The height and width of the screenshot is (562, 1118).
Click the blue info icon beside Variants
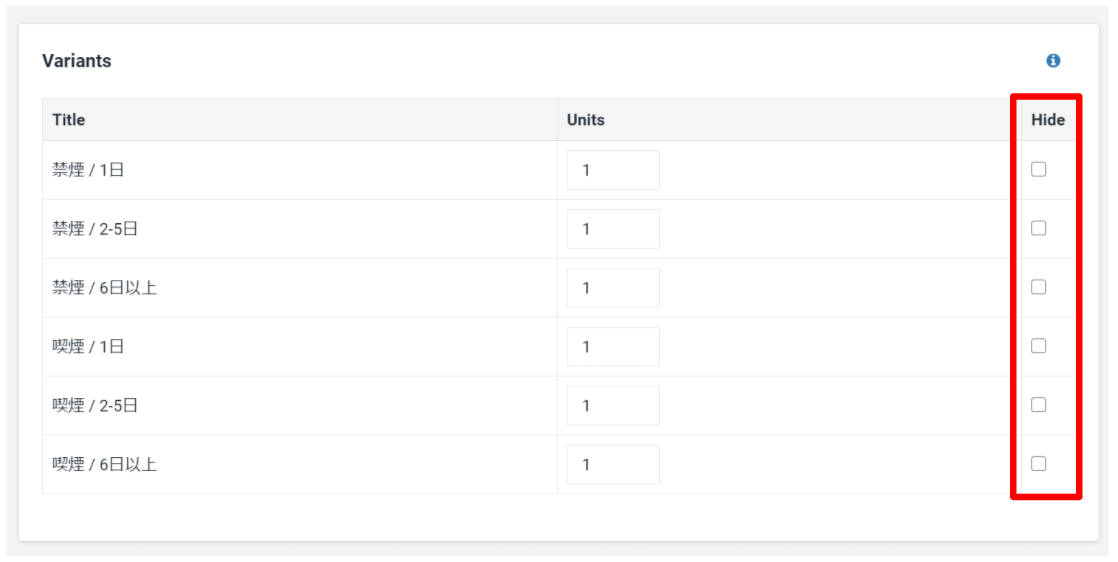pyautogui.click(x=1053, y=61)
